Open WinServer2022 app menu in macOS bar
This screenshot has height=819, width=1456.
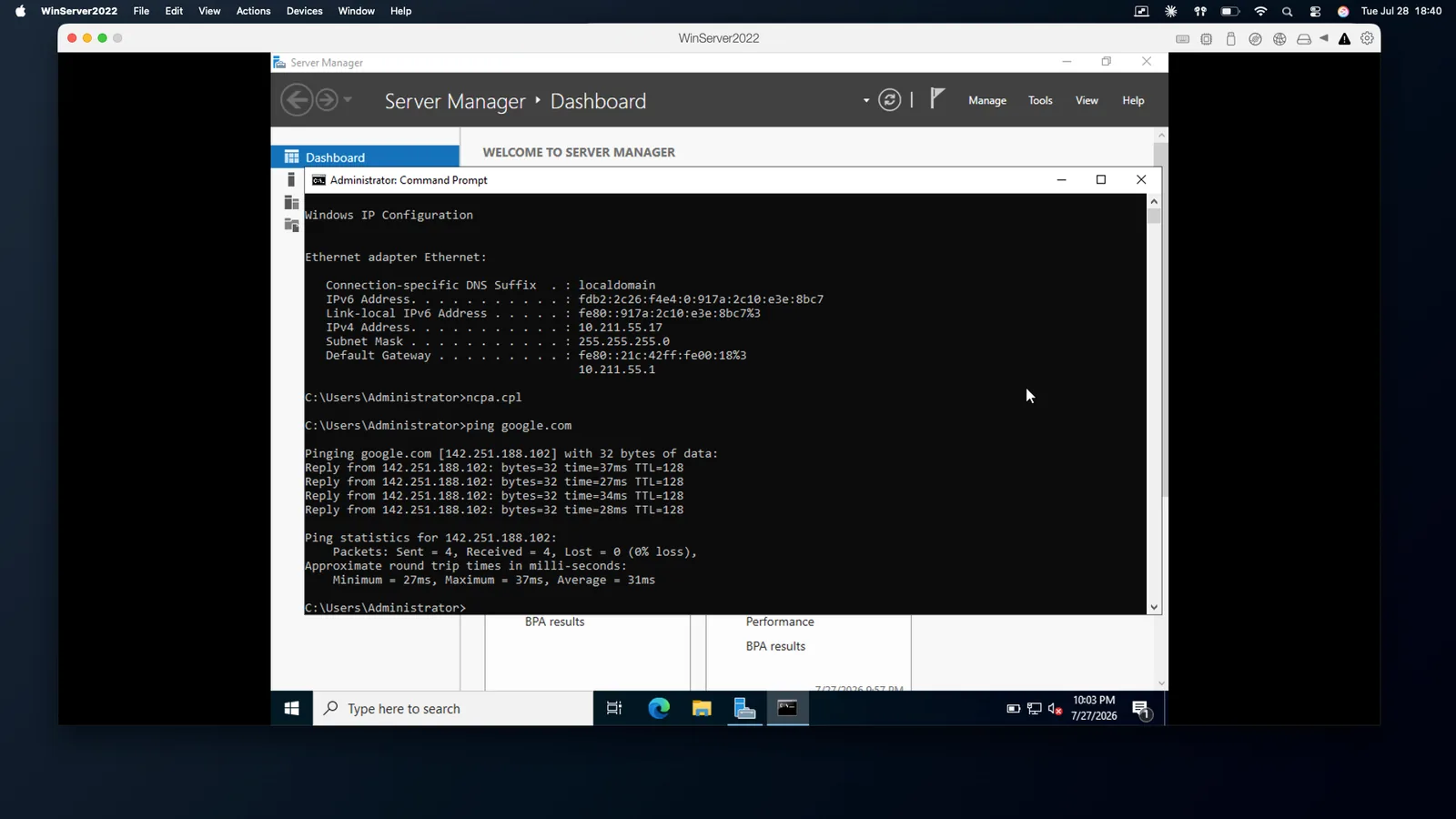[79, 11]
